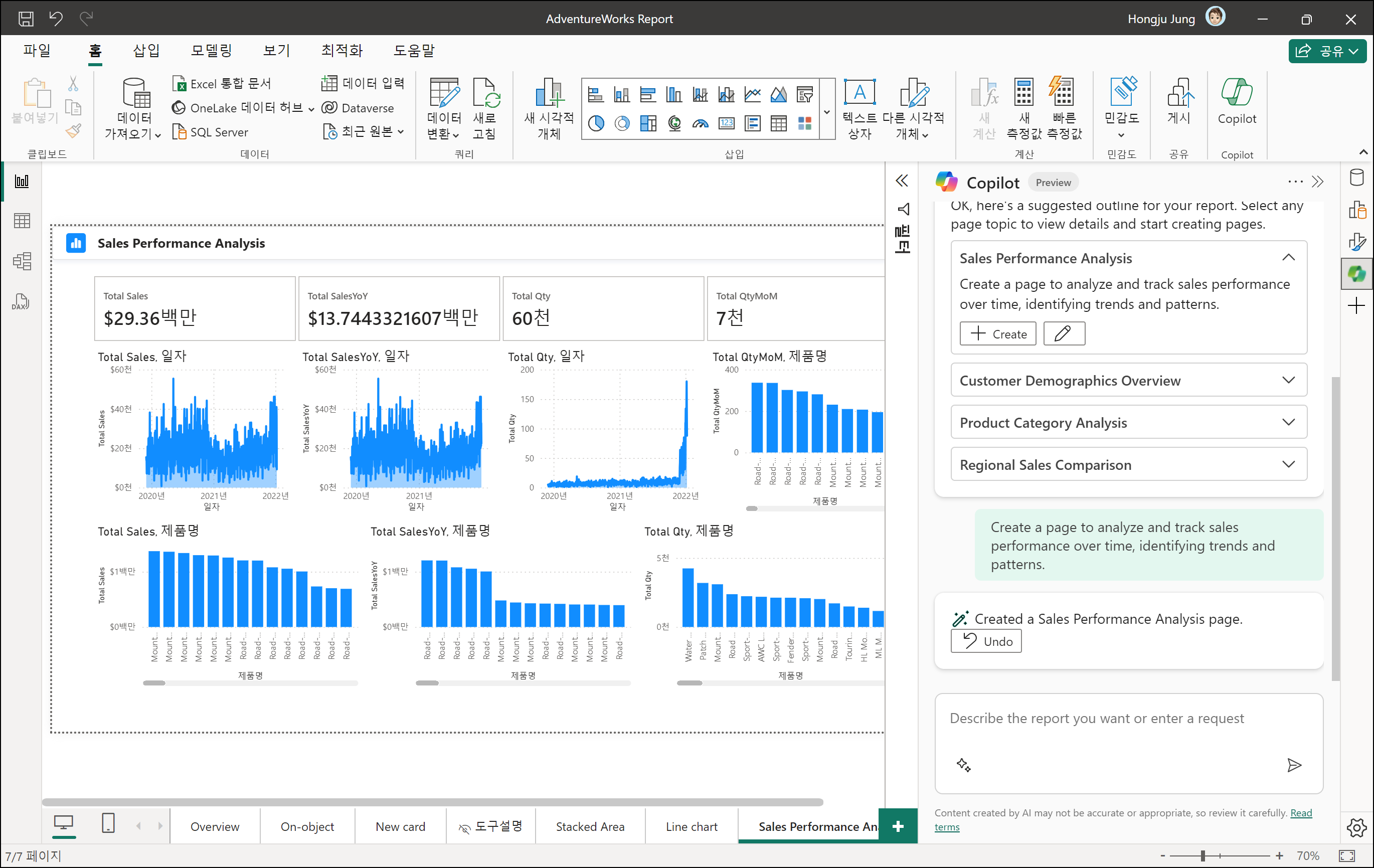Screen dimensions: 1374x868
Task: Open the visuals gallery dropdown arrow
Action: point(827,111)
